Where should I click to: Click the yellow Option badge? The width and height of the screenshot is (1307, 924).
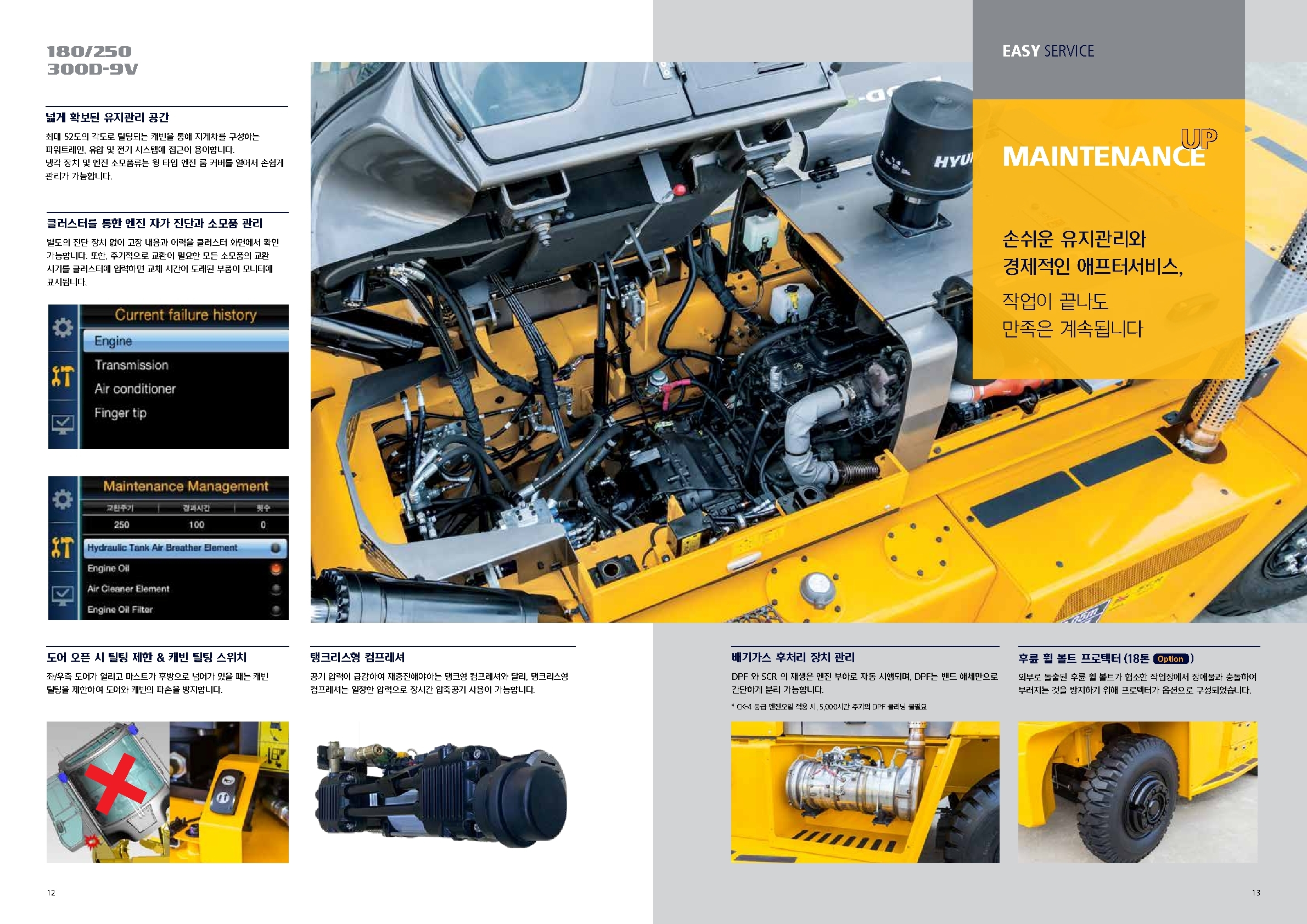pos(1170,659)
